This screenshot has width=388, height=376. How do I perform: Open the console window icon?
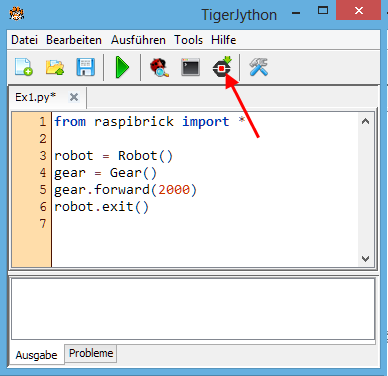click(x=190, y=67)
